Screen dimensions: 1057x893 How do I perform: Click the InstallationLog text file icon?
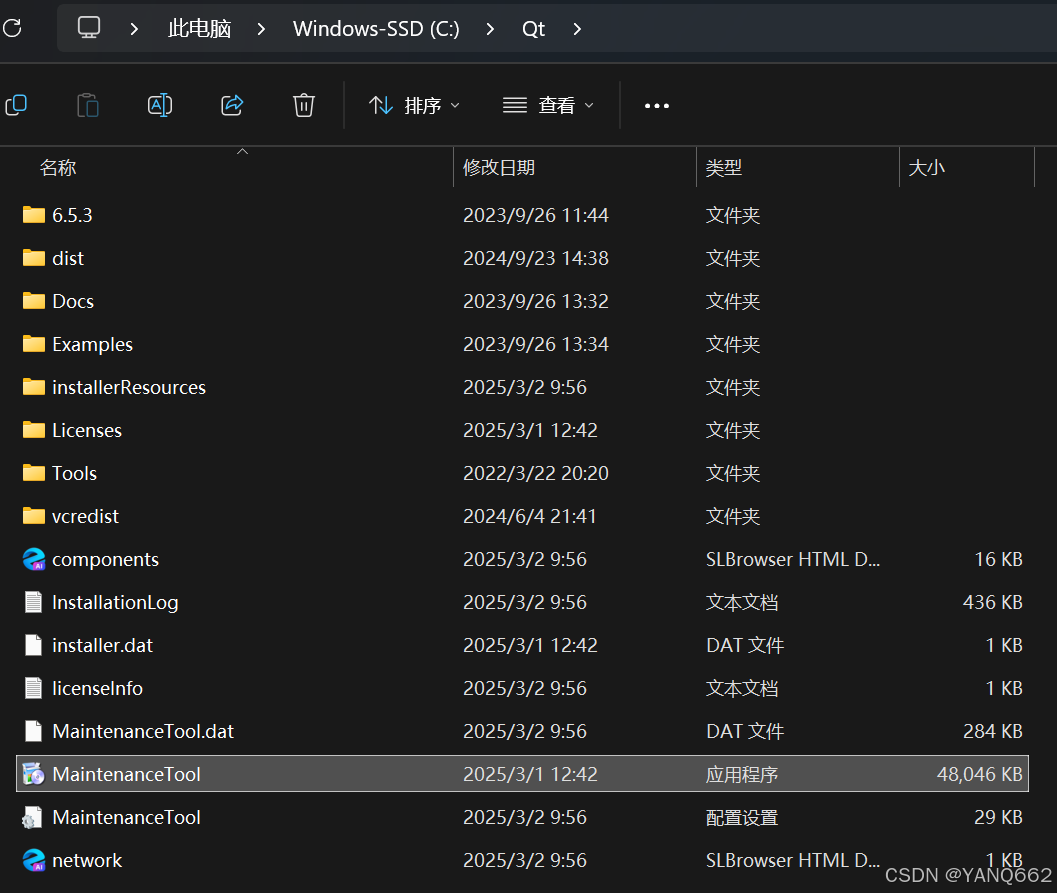34,602
